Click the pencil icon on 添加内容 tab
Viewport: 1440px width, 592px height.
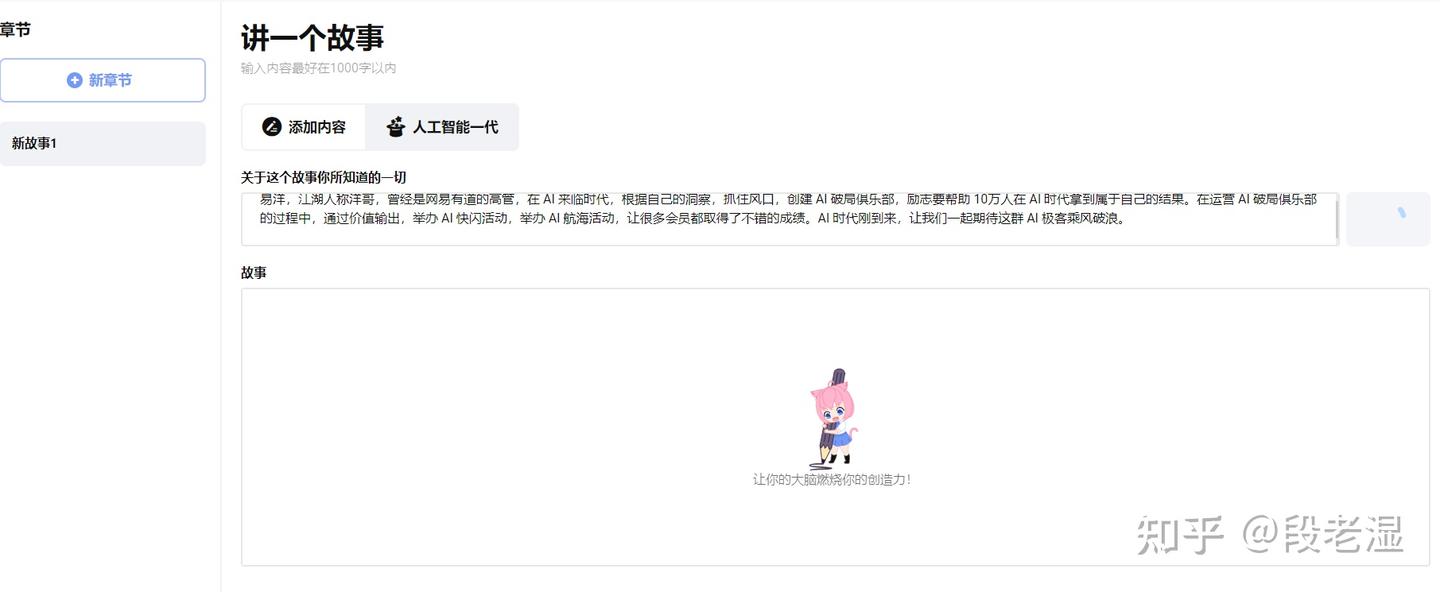click(271, 127)
